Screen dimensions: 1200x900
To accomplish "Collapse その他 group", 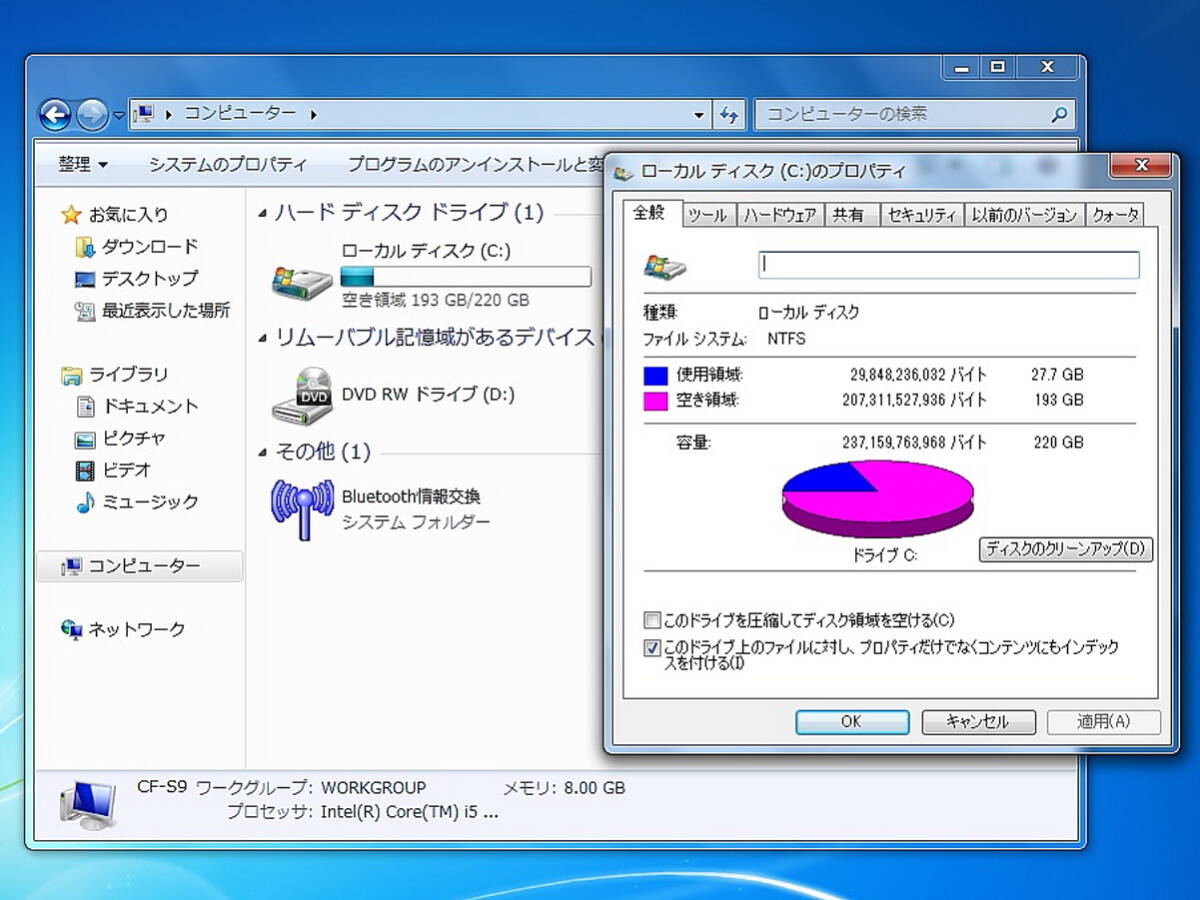I will pyautogui.click(x=263, y=454).
